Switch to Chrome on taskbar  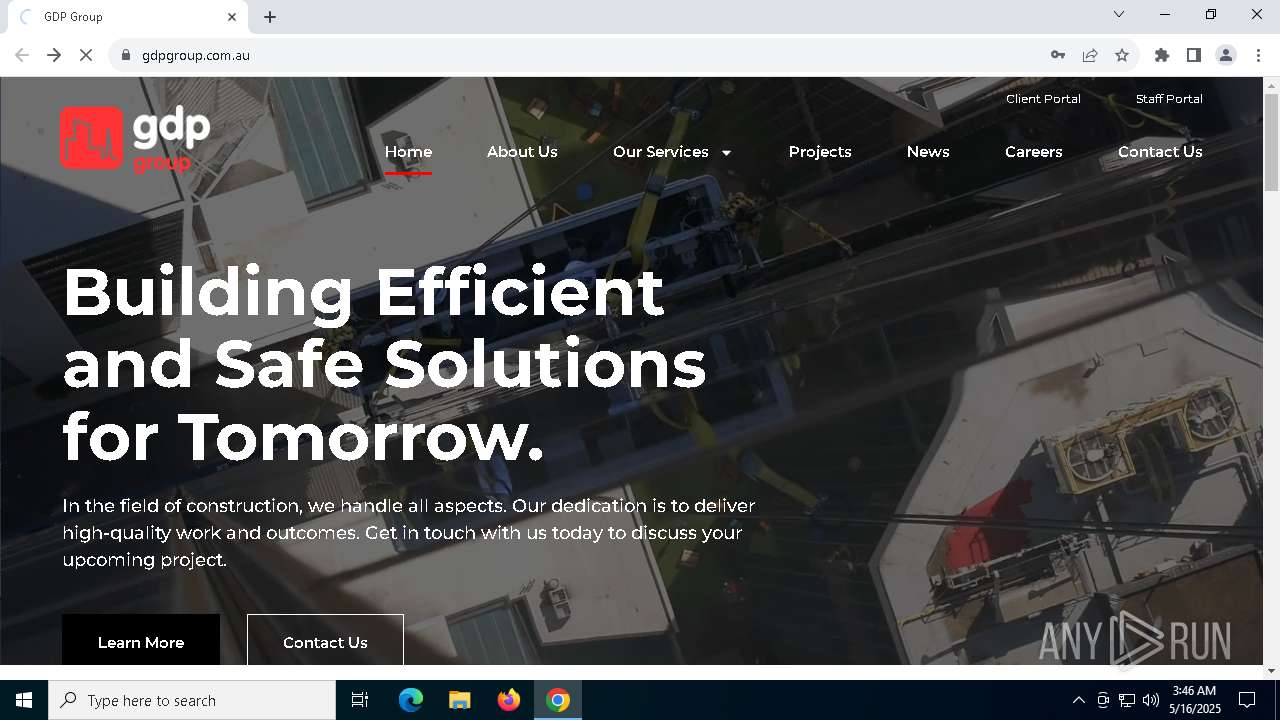(x=558, y=700)
